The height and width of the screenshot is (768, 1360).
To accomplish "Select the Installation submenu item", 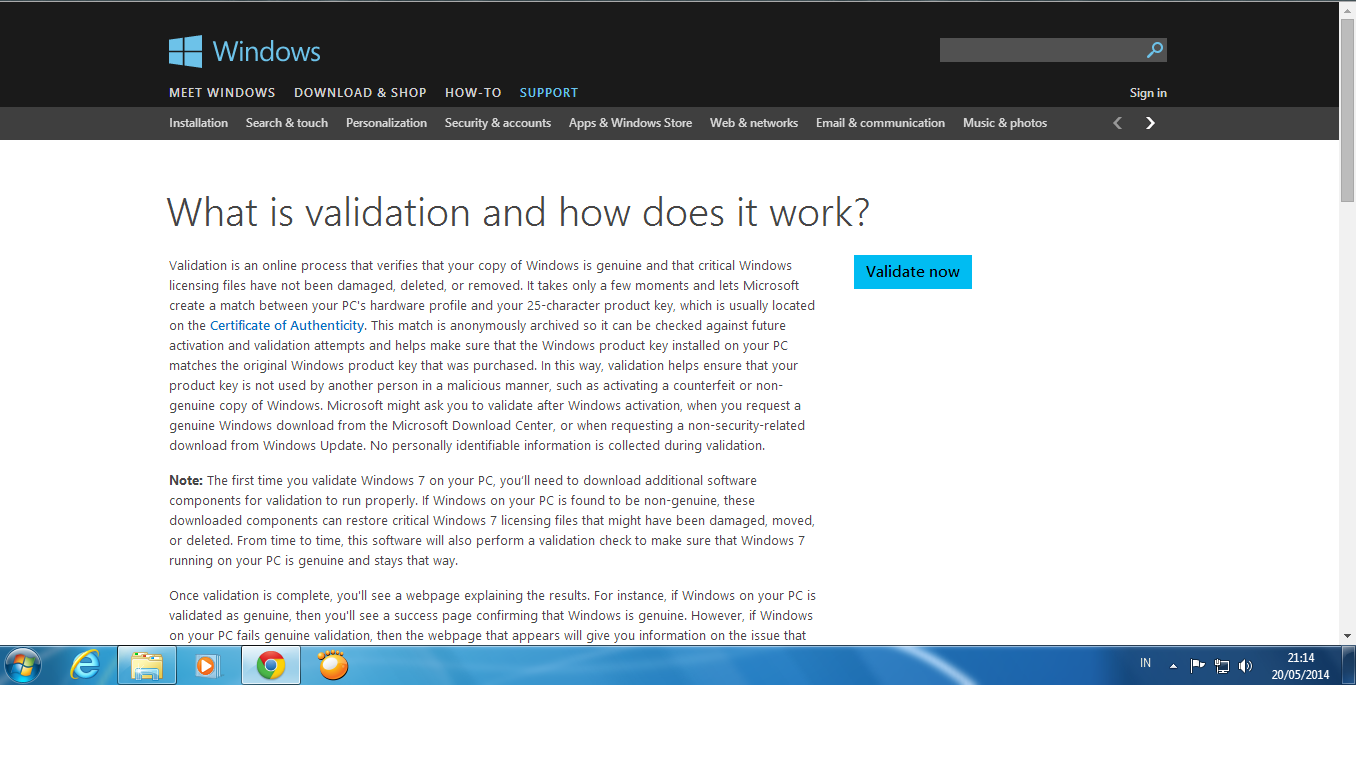I will tap(198, 123).
